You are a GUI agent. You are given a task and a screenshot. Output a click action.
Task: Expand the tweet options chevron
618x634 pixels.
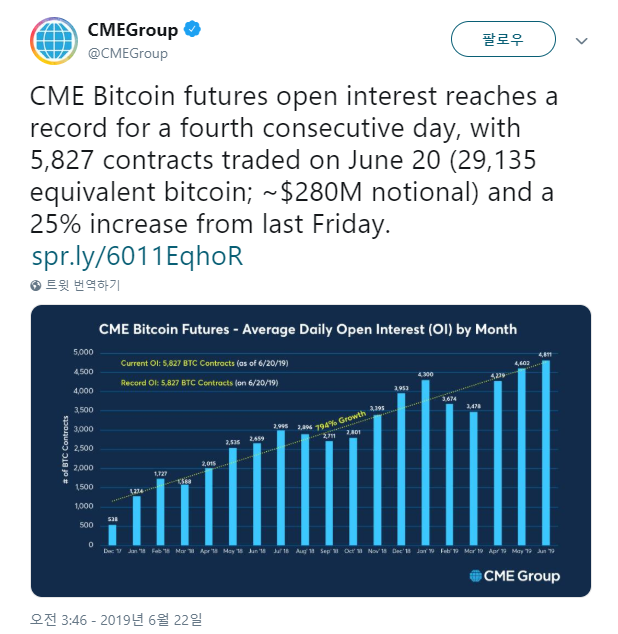tap(581, 41)
